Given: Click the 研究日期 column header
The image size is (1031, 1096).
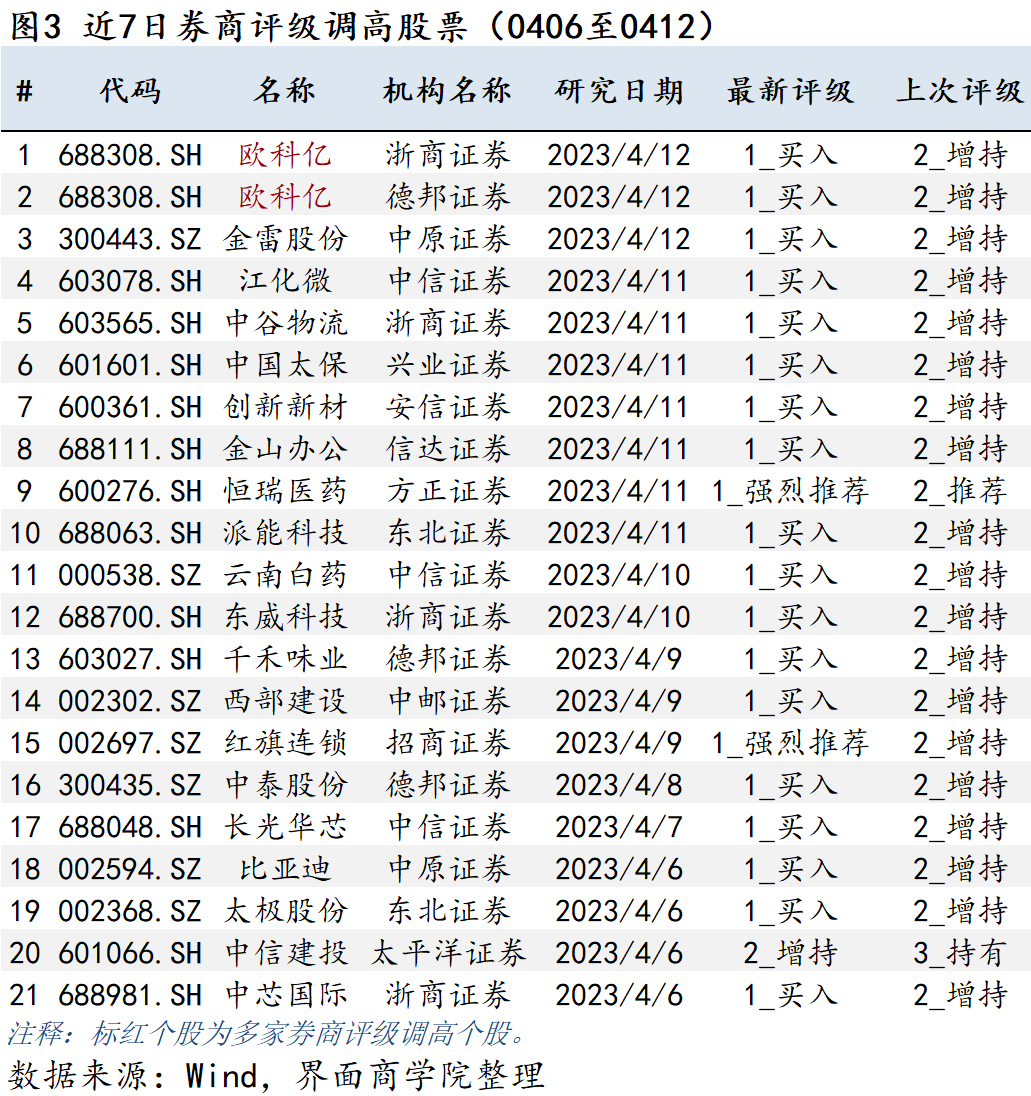Looking at the screenshot, I should pos(619,91).
